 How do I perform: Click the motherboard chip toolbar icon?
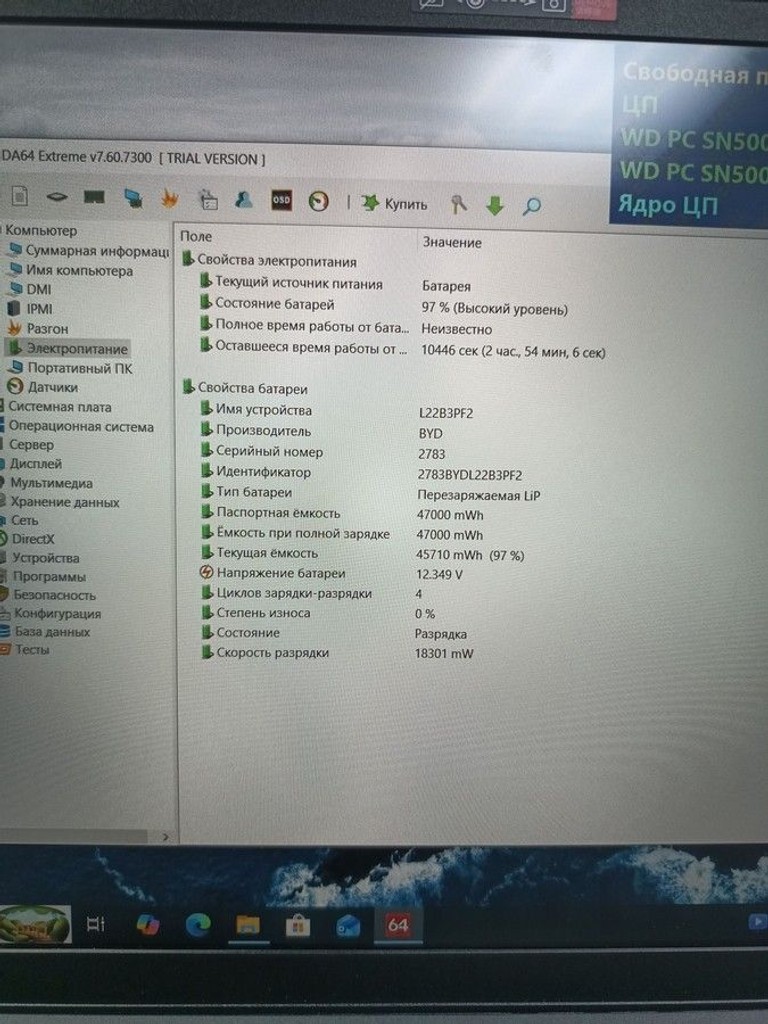[57, 197]
